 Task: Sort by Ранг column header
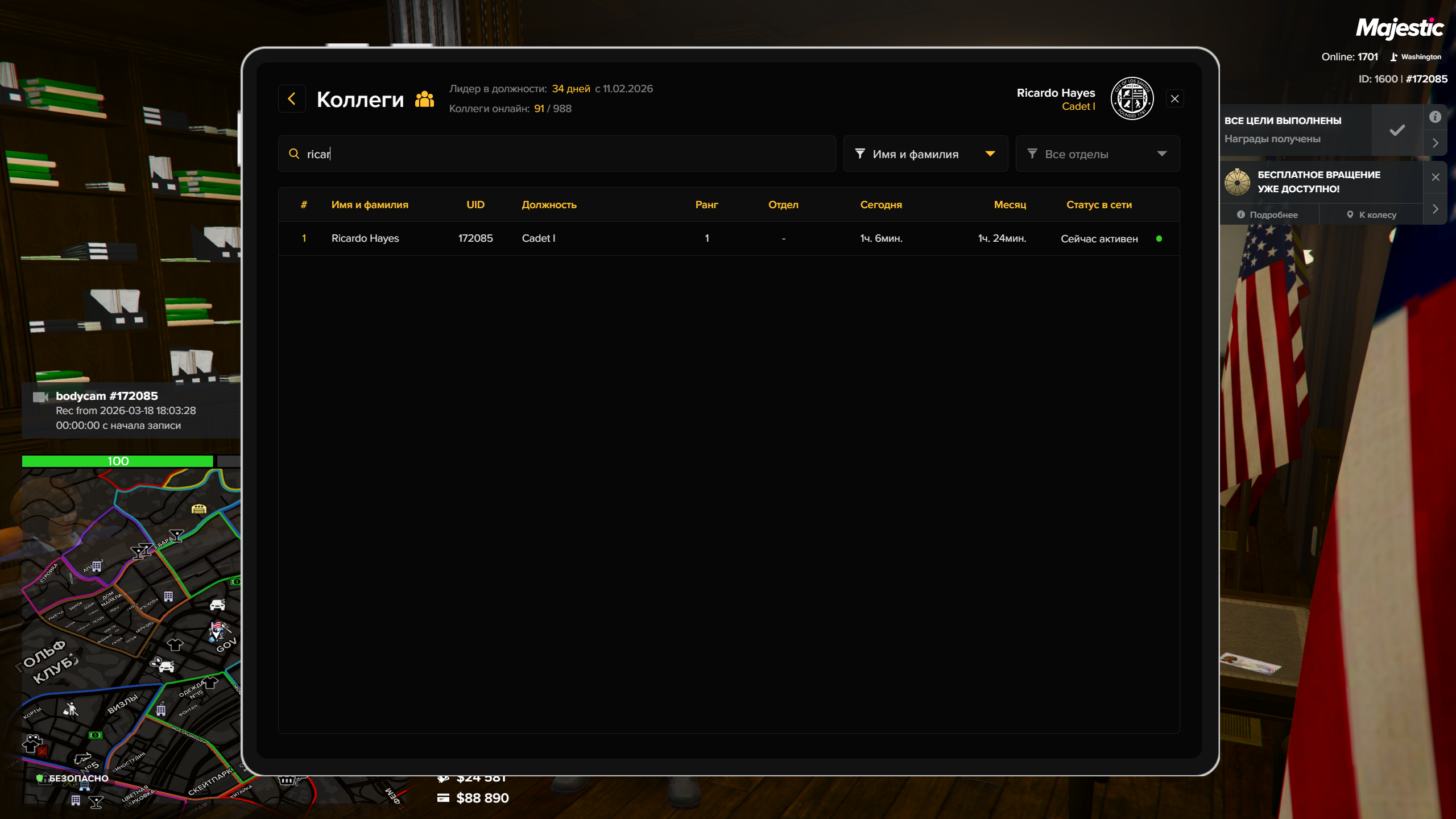click(x=706, y=205)
